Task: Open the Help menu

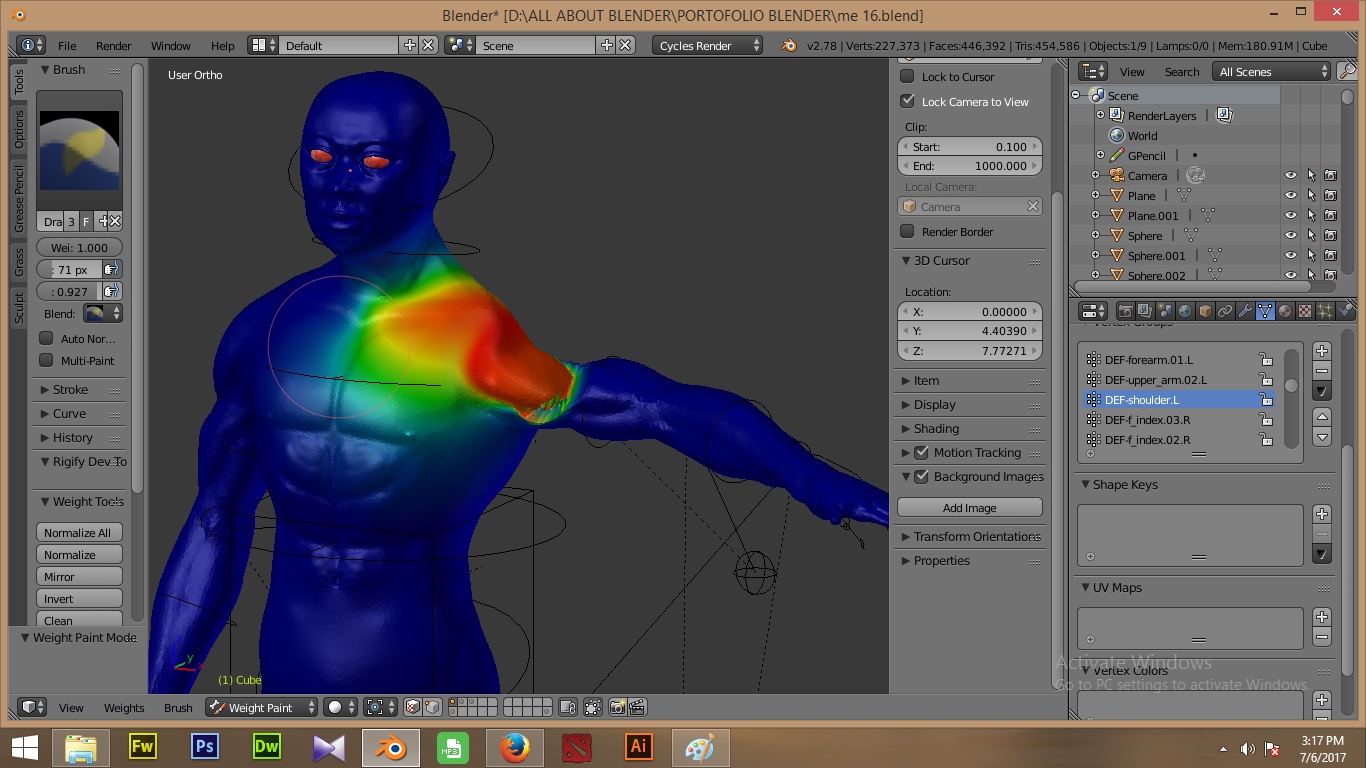Action: pyautogui.click(x=222, y=45)
